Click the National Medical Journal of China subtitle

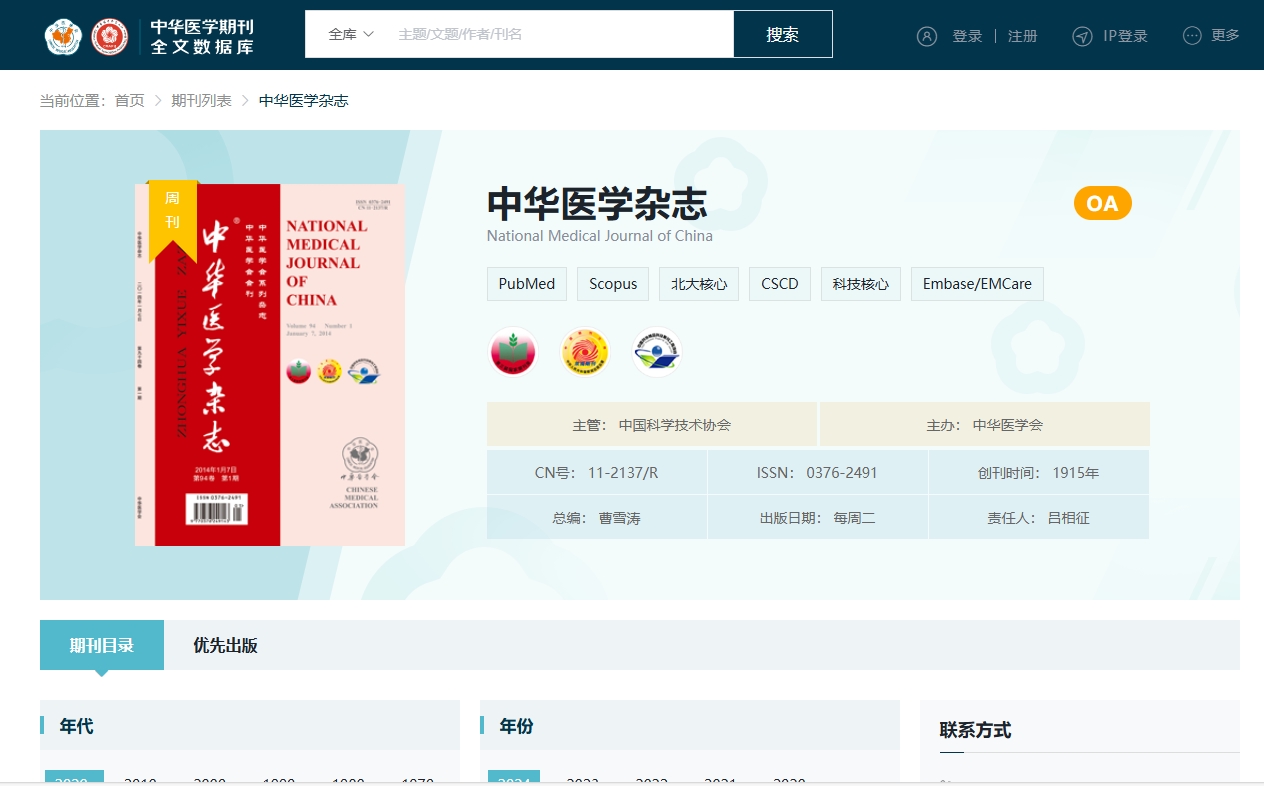[600, 236]
